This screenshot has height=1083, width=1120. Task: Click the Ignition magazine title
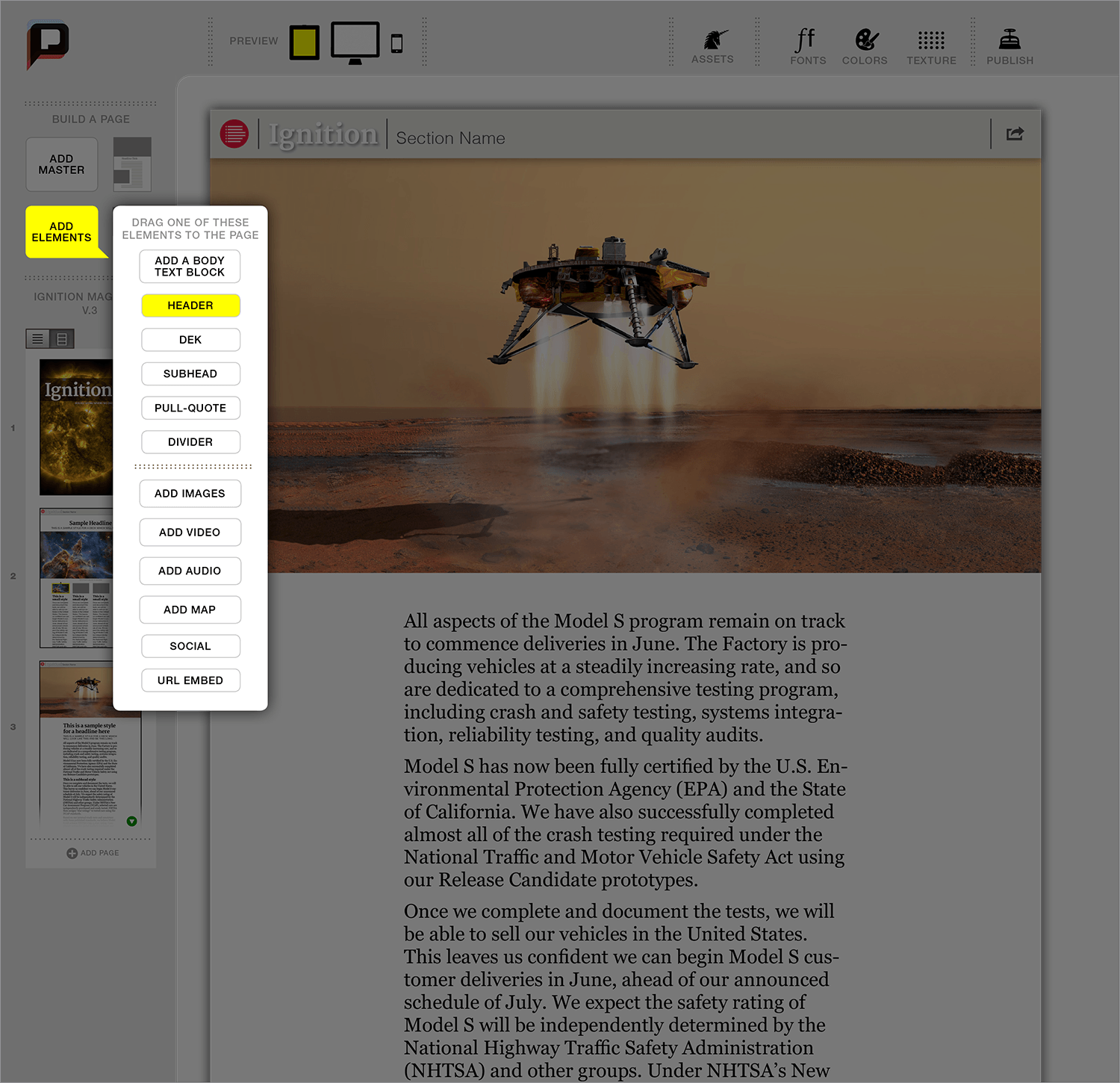coord(323,134)
